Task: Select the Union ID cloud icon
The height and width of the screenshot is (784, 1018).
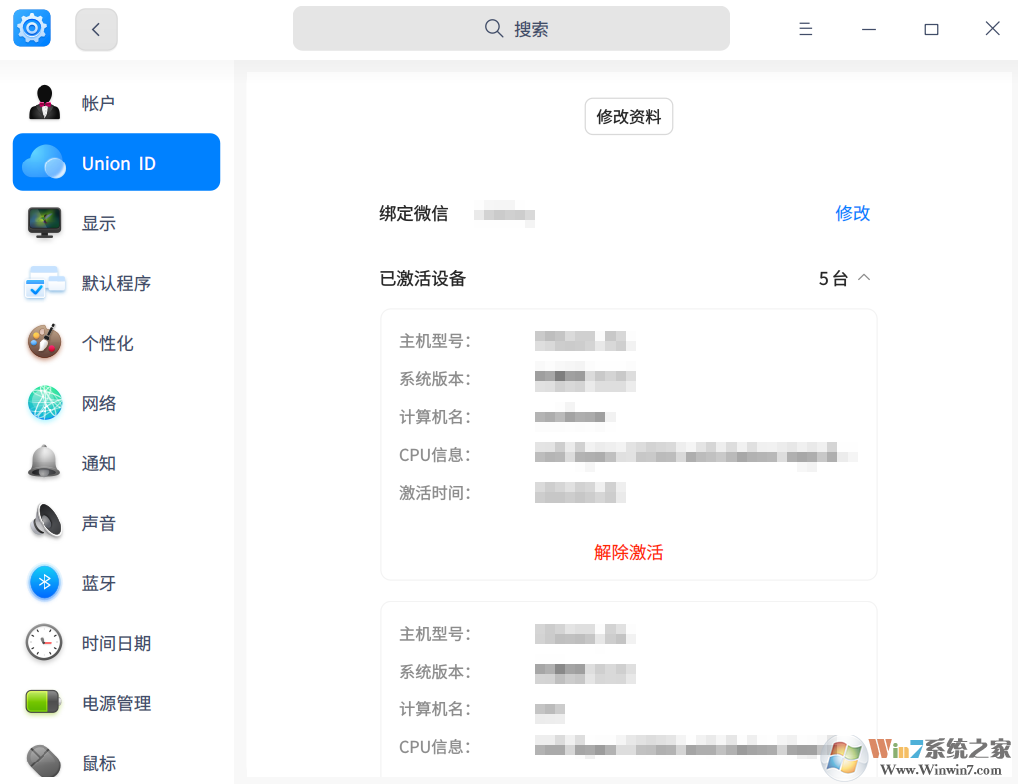Action: 44,163
